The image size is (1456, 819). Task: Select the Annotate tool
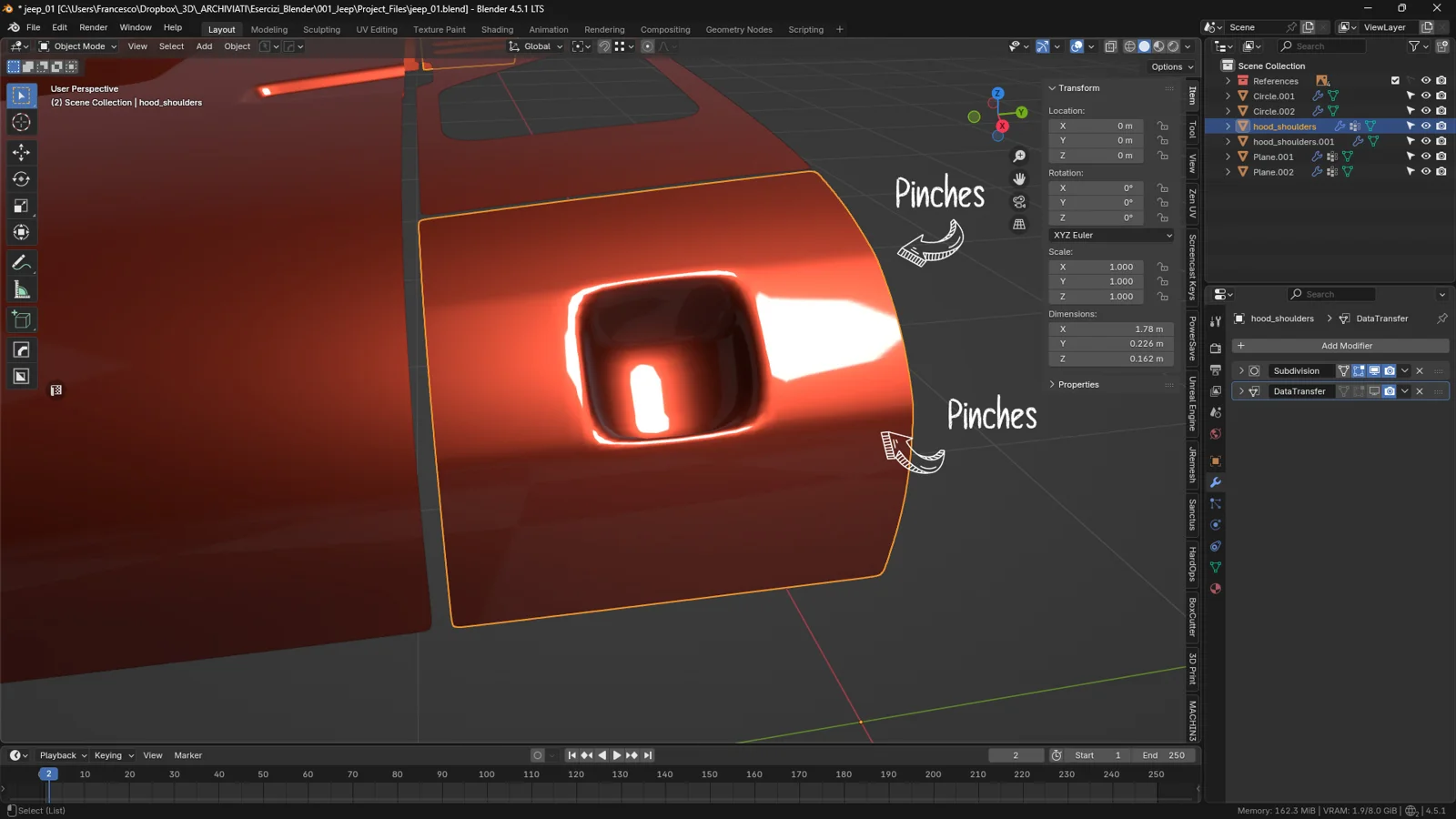point(21,263)
